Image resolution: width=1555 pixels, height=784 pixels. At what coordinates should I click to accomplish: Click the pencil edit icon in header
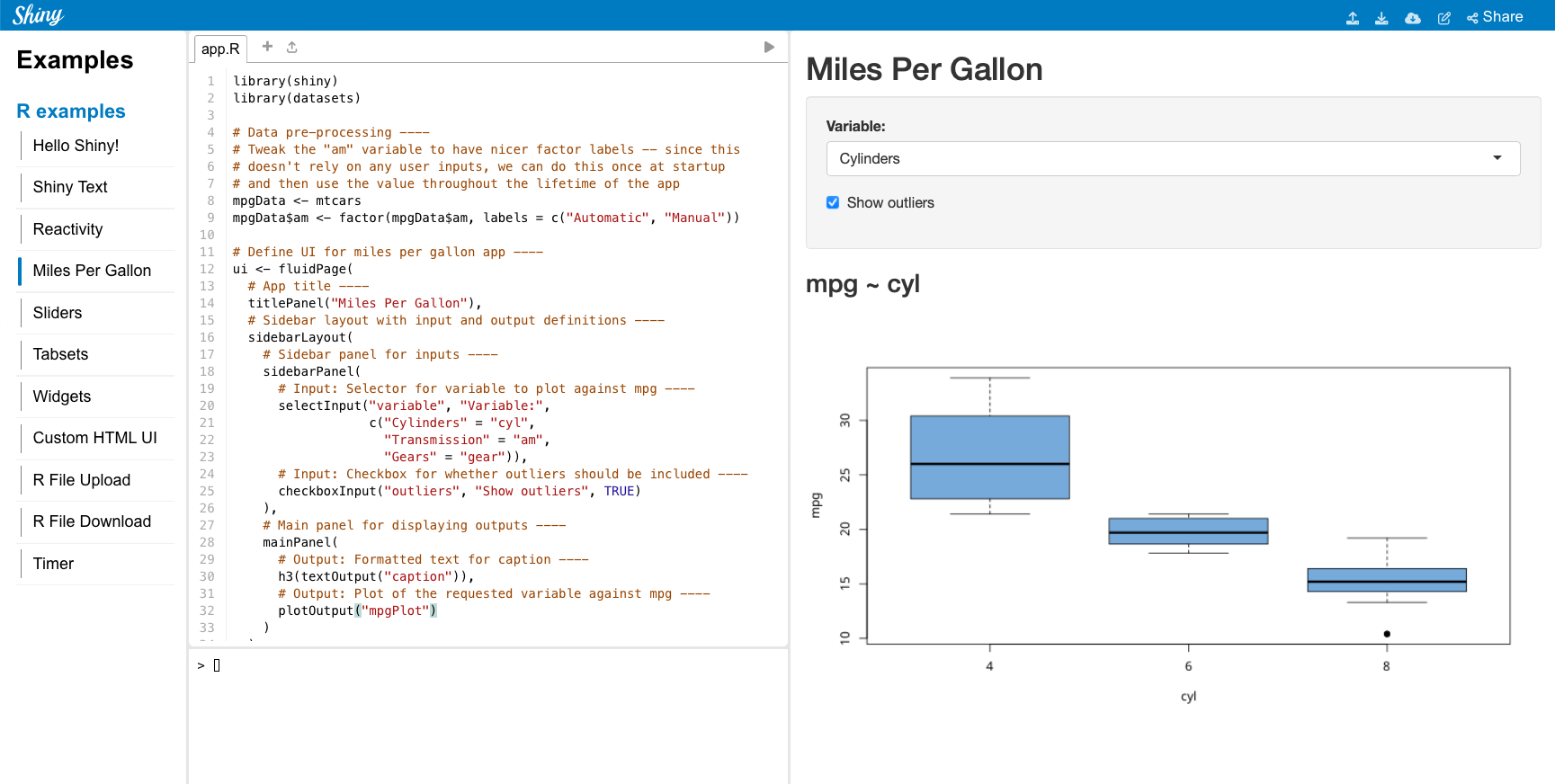pos(1443,18)
